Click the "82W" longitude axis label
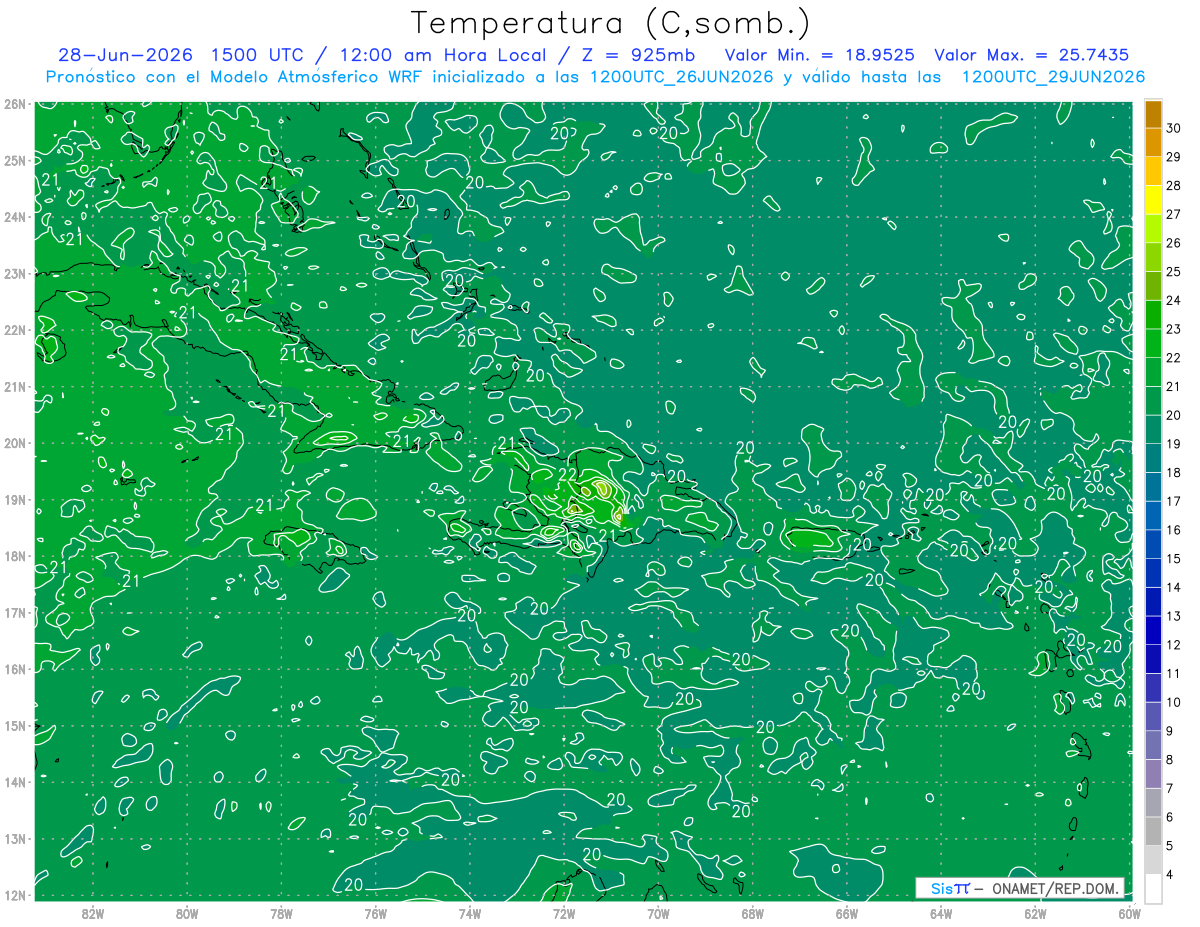 point(92,912)
